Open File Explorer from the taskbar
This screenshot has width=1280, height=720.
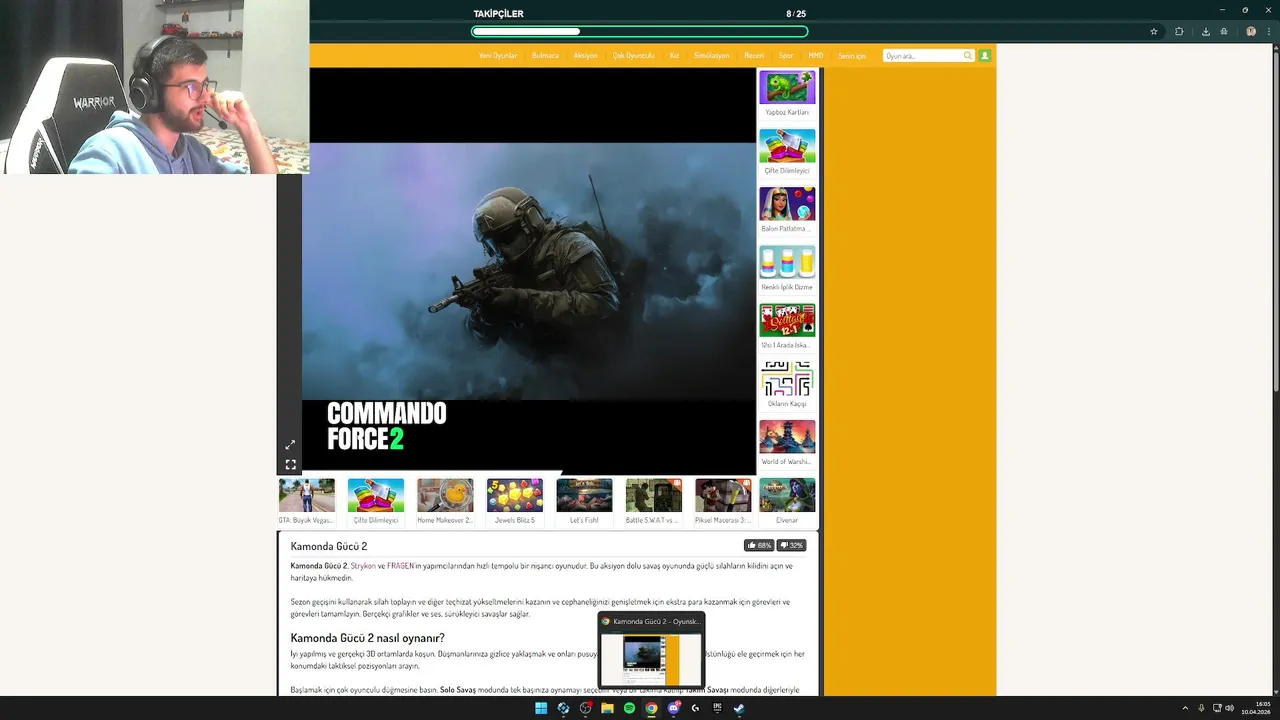coord(607,708)
